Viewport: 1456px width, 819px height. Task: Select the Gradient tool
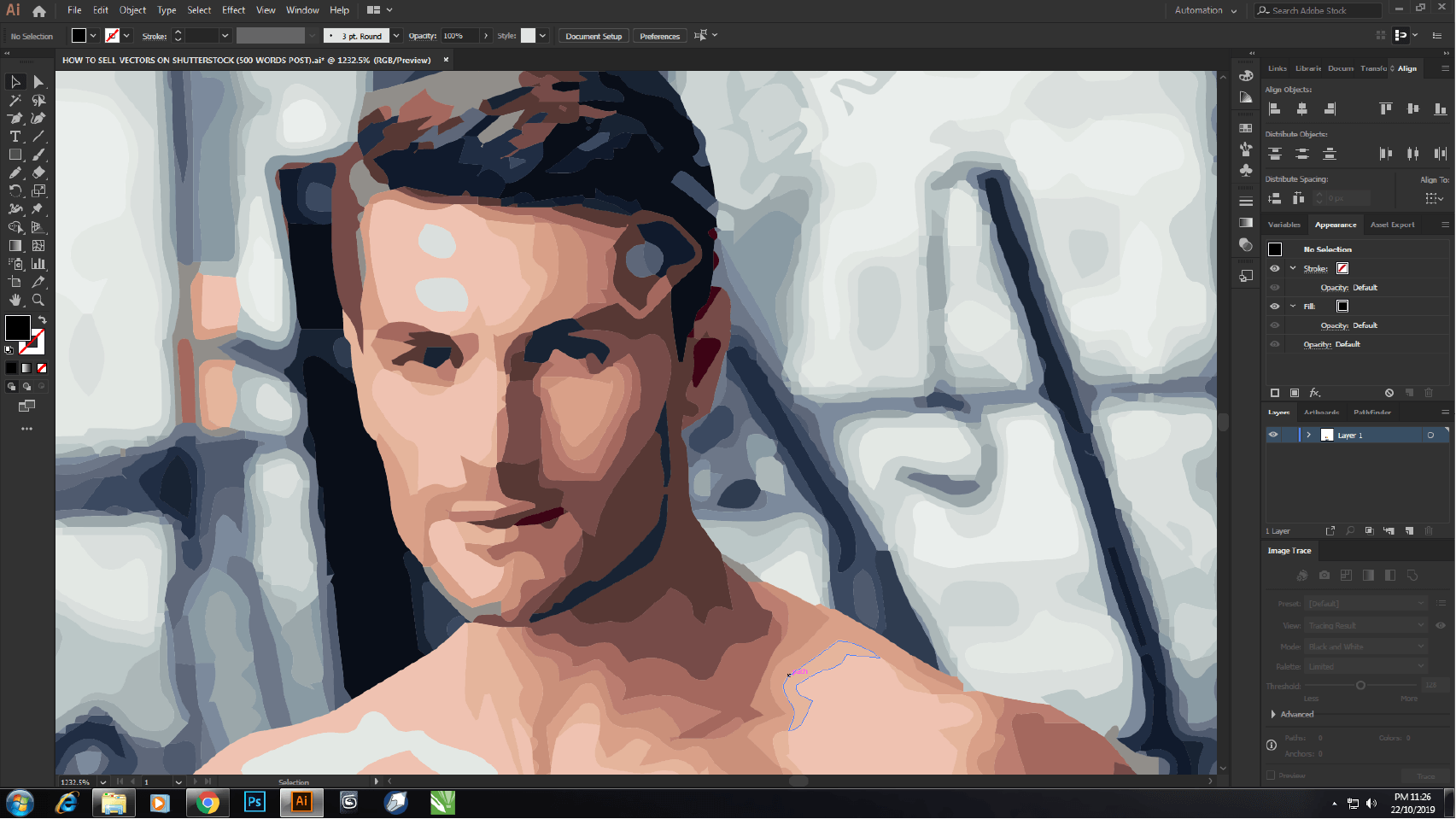pos(15,245)
